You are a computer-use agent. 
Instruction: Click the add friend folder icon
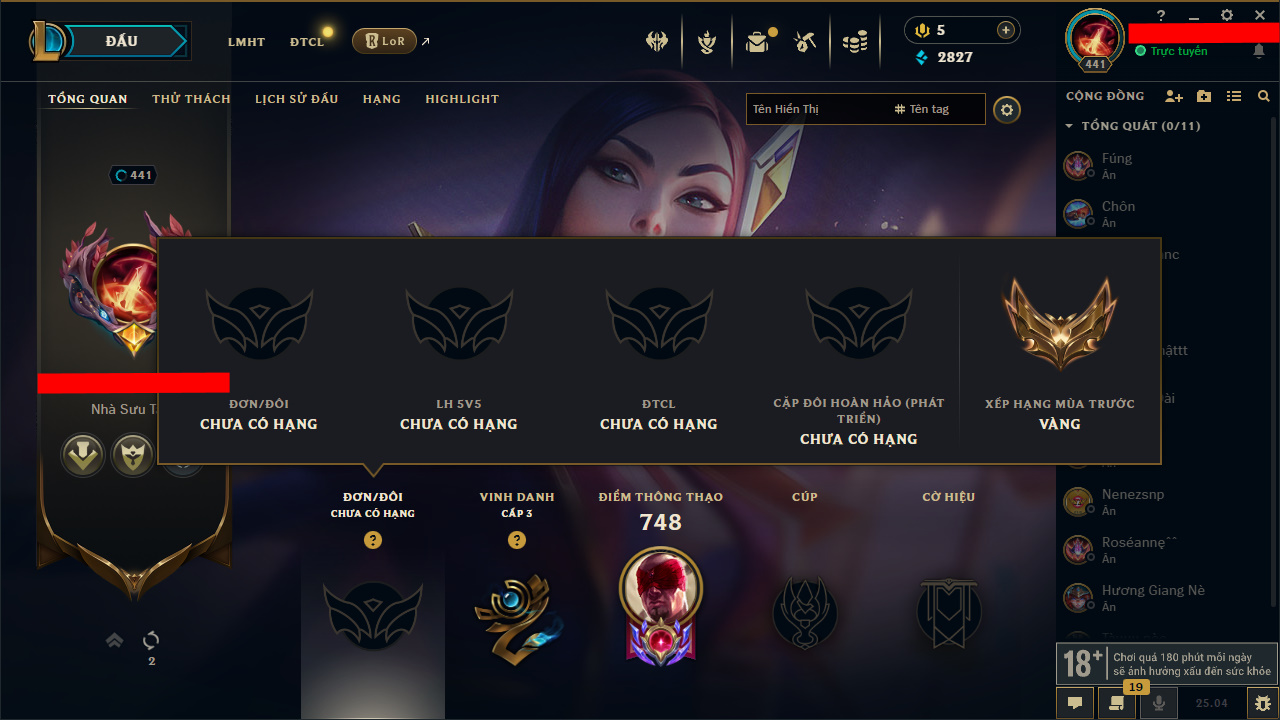tap(1204, 96)
